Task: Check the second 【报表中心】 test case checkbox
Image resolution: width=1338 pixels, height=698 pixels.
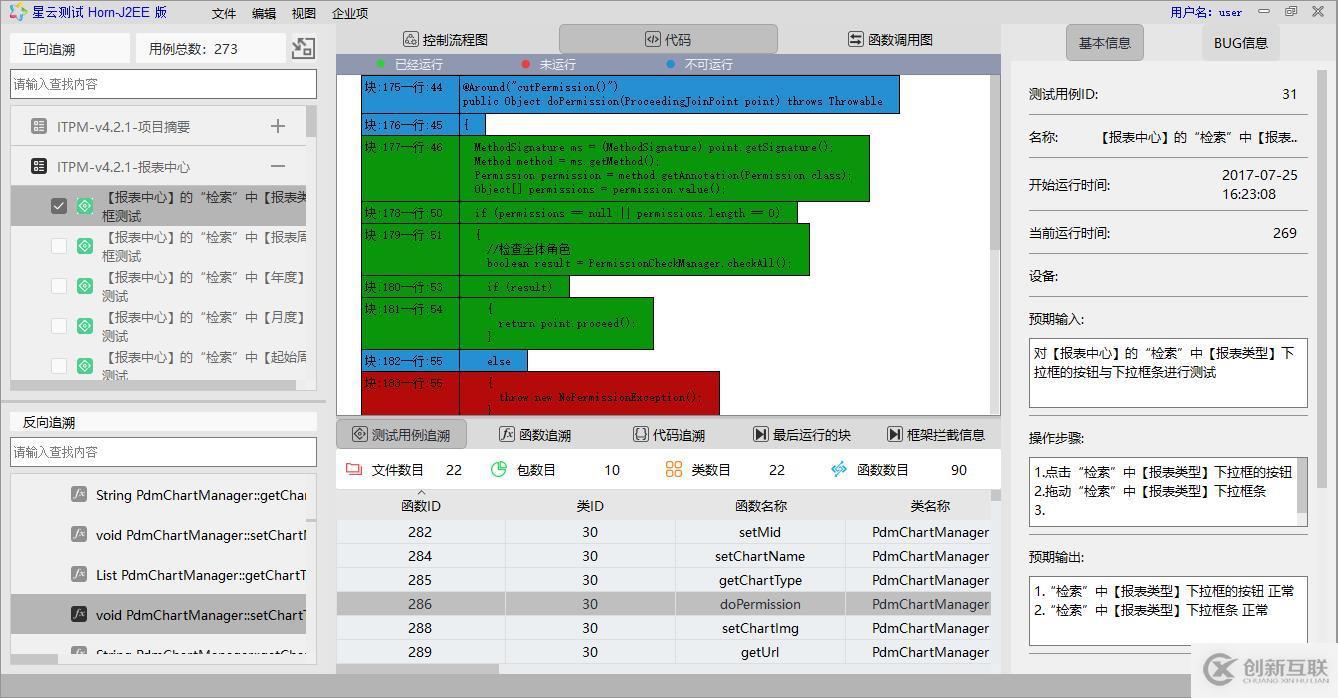Action: click(x=58, y=245)
